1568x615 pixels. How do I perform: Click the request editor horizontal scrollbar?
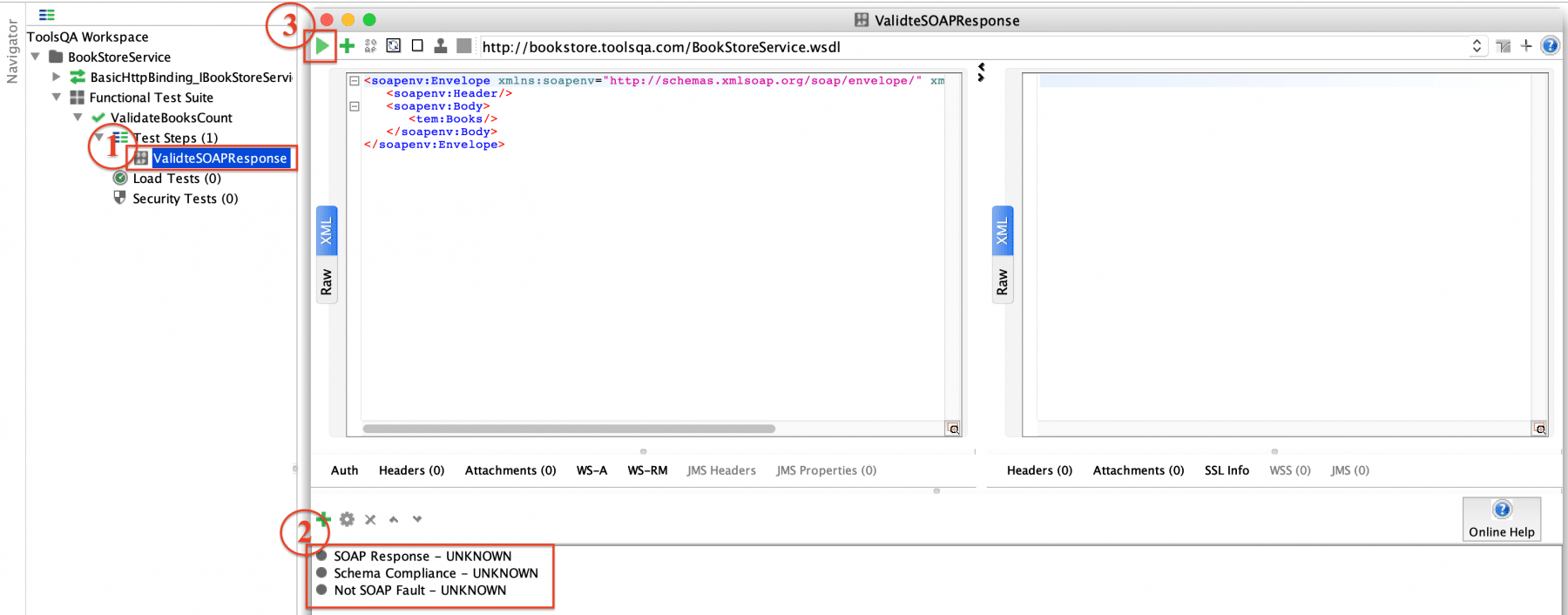(x=568, y=429)
